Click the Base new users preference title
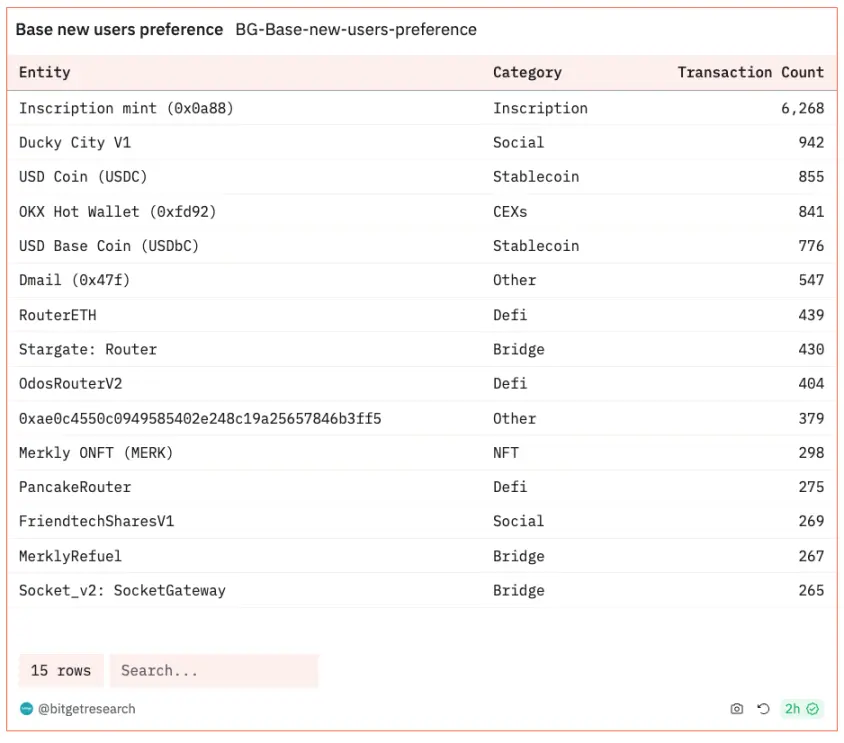Image resolution: width=844 pixels, height=743 pixels. [119, 30]
